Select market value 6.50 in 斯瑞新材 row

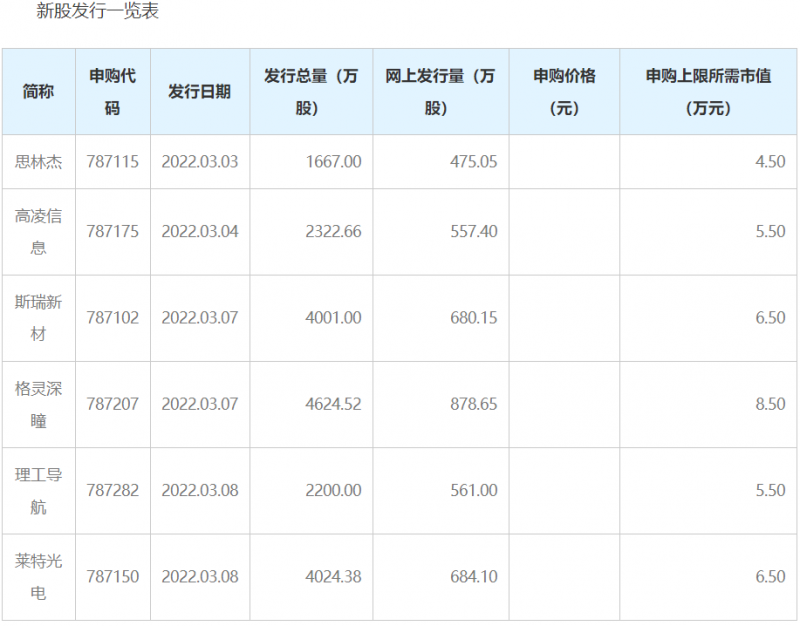pos(770,318)
